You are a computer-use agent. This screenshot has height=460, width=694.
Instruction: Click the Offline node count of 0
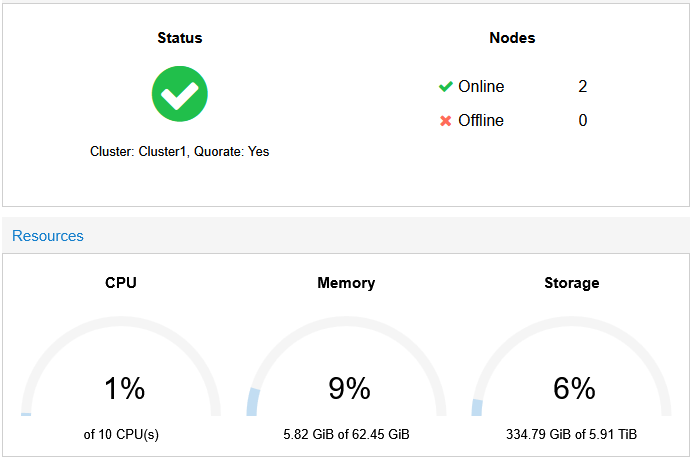pyautogui.click(x=582, y=120)
